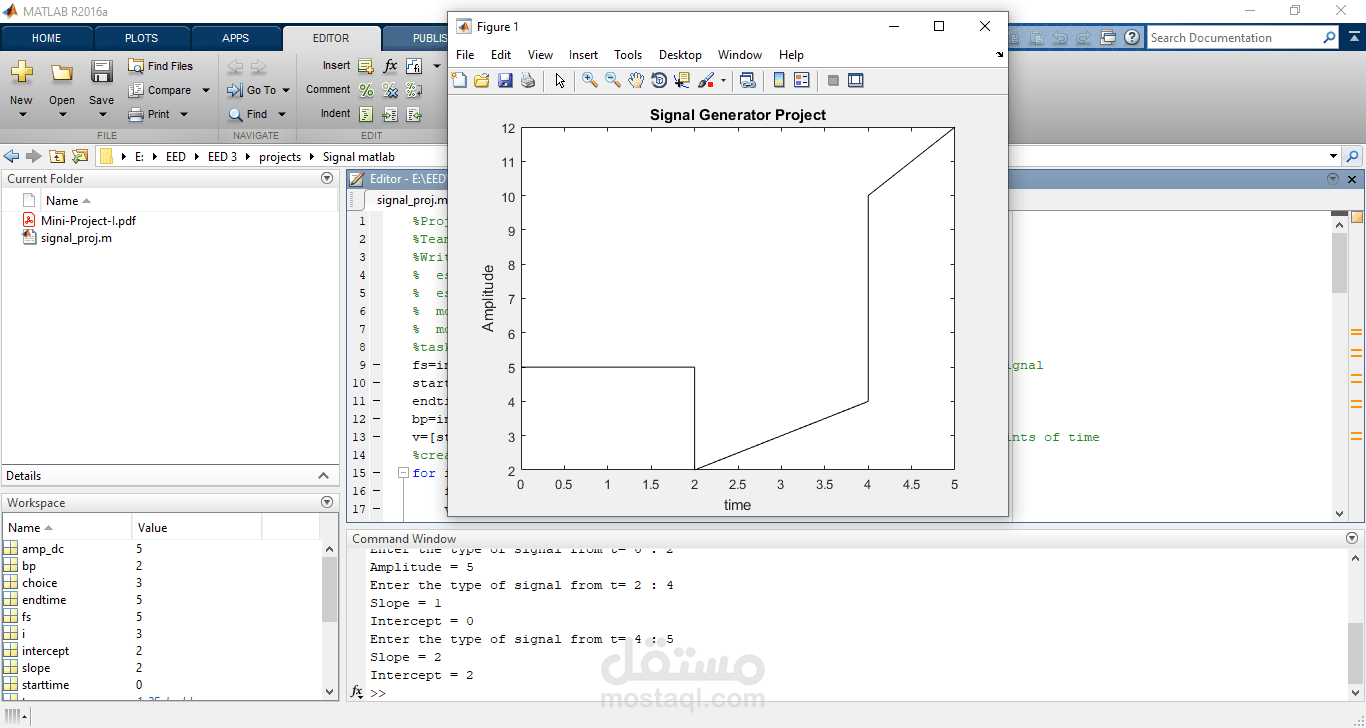Select the Rotate 3D tool
Image resolution: width=1366 pixels, height=728 pixels.
658,80
